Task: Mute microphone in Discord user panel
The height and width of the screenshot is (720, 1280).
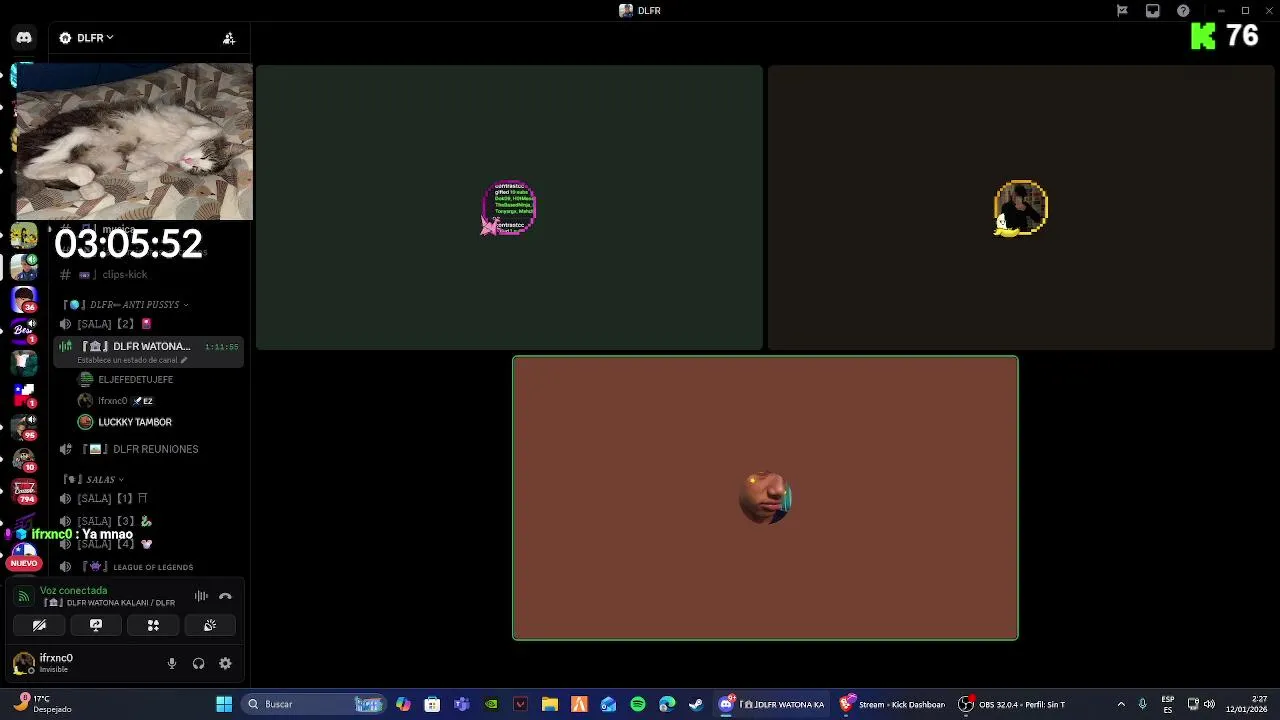Action: coord(171,663)
